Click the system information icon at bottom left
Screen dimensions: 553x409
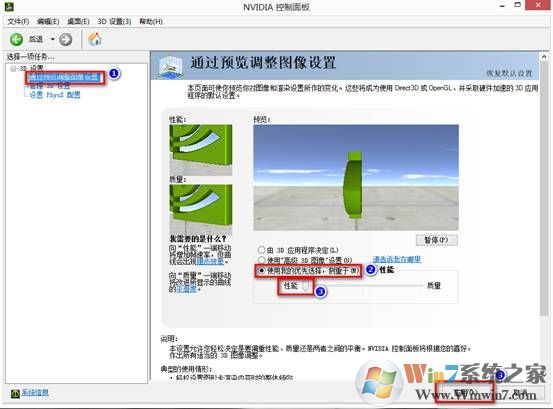point(15,393)
